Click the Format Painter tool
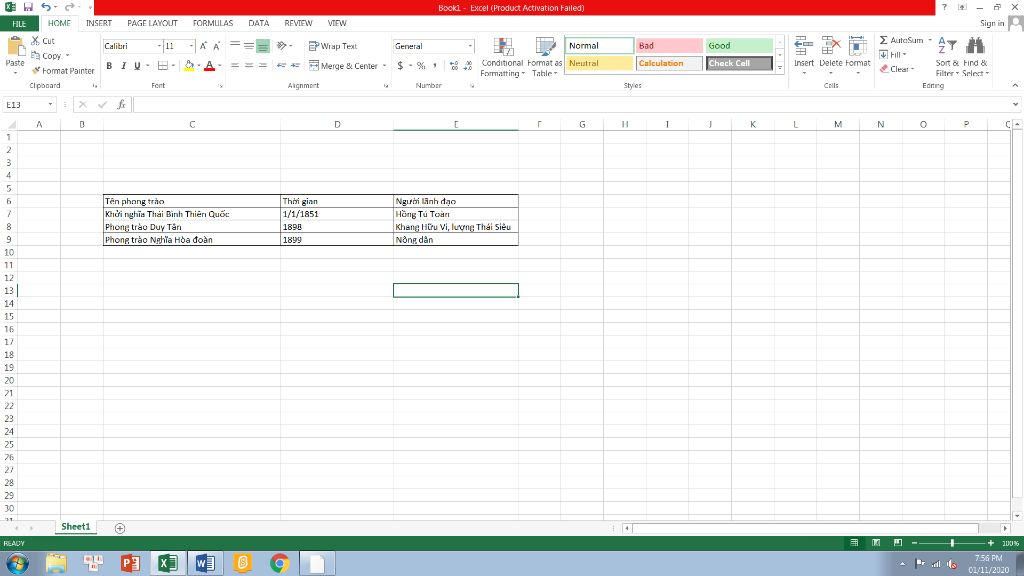The width and height of the screenshot is (1024, 576). 63,71
